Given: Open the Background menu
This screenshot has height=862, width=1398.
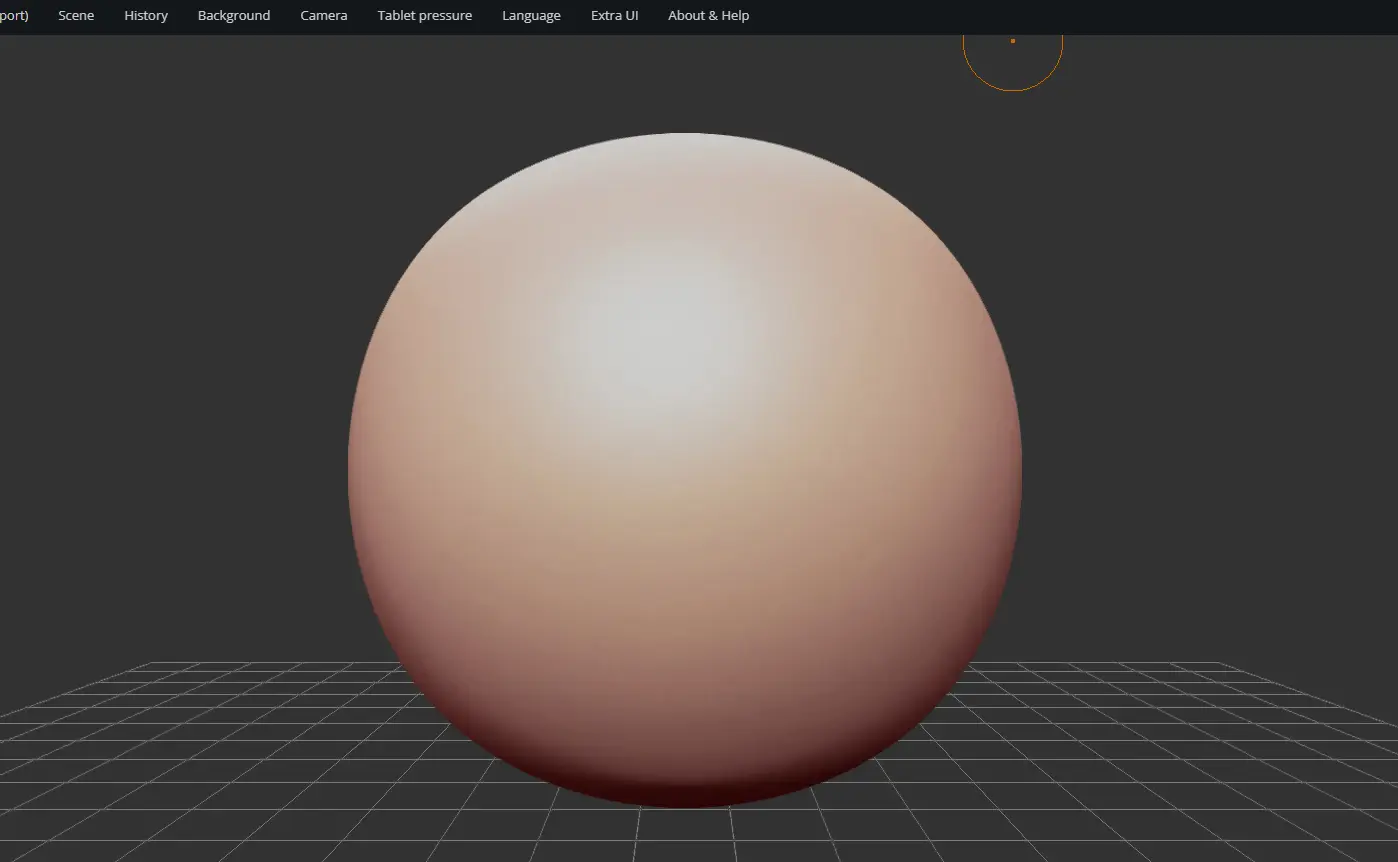Looking at the screenshot, I should coord(234,16).
